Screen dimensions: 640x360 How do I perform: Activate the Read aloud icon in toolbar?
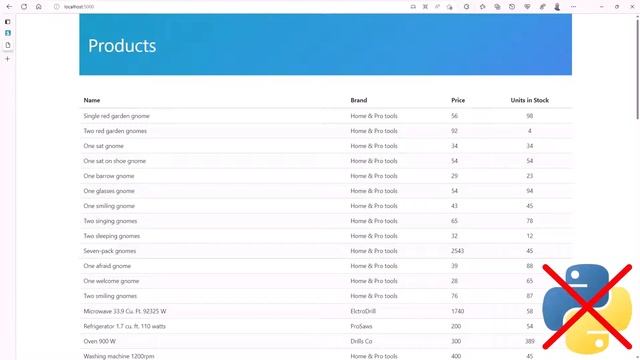437,7
